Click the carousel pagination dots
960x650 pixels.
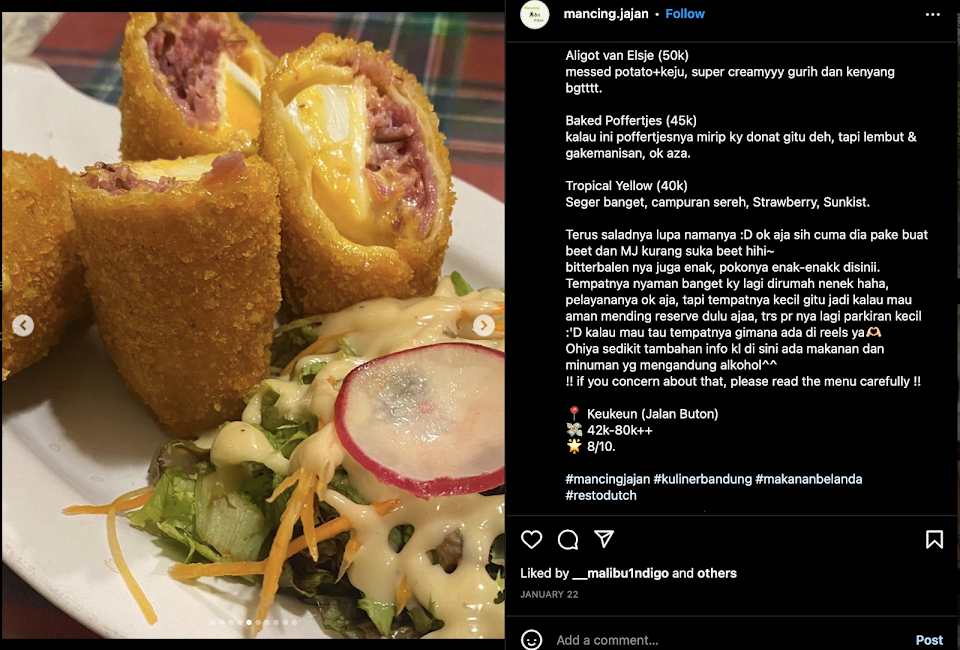(253, 622)
